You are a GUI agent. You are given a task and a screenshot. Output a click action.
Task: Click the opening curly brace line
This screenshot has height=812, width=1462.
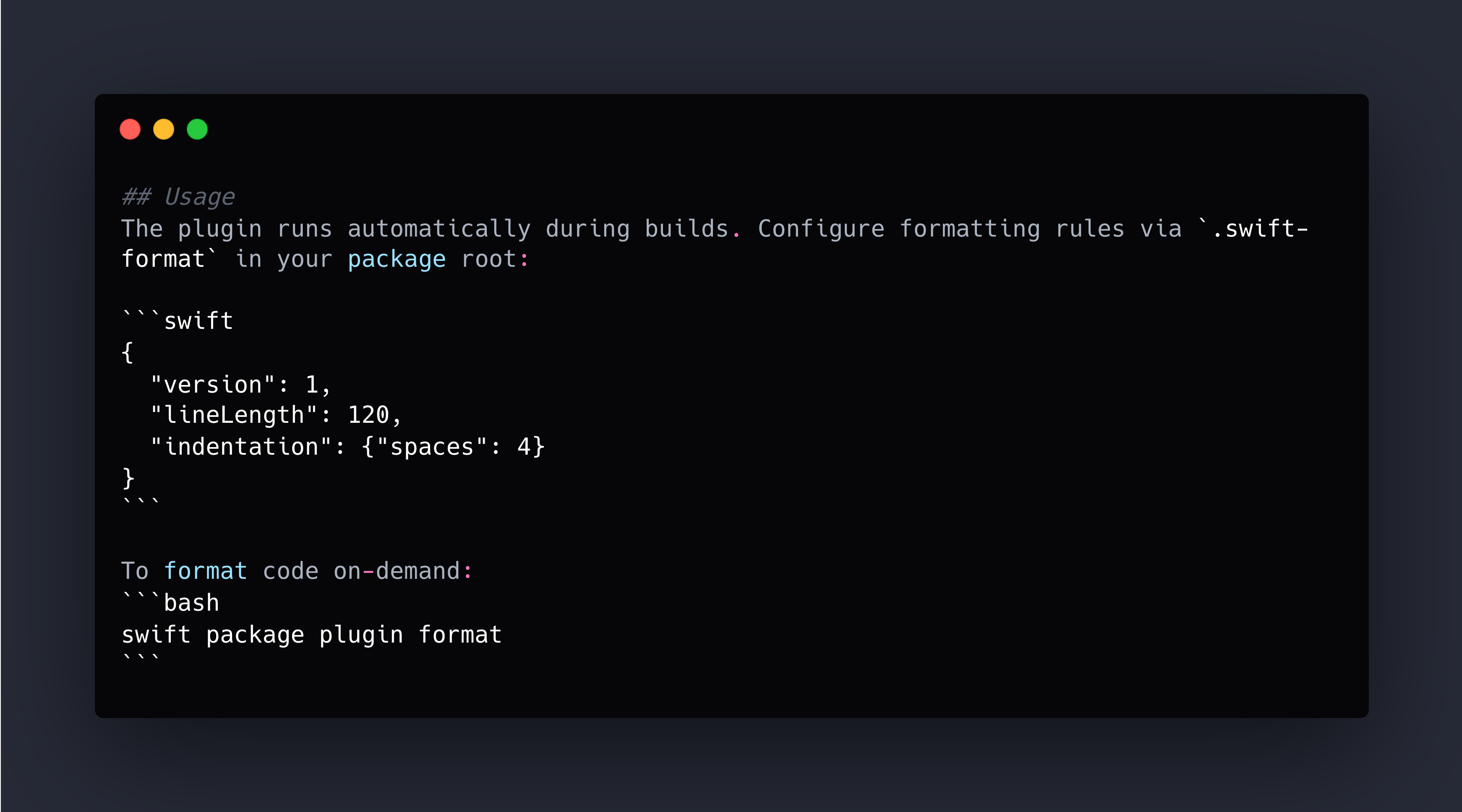[x=128, y=352]
